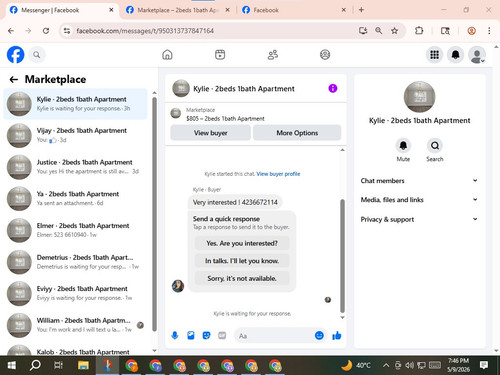
Task: Open purple conversation information icon
Action: click(x=333, y=88)
